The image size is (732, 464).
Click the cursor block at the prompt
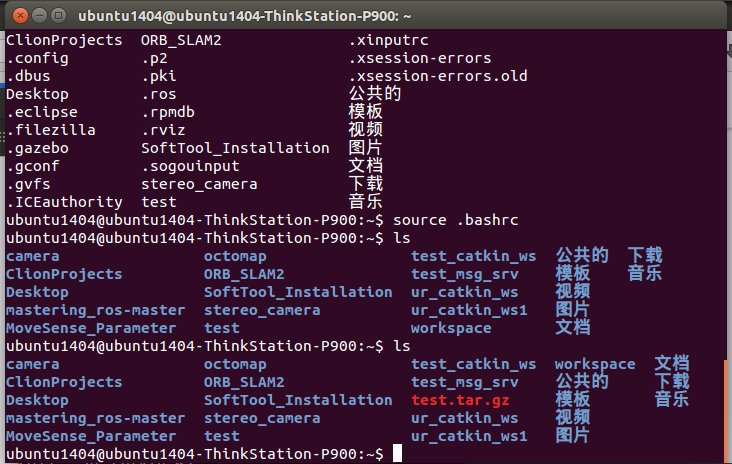click(397, 453)
